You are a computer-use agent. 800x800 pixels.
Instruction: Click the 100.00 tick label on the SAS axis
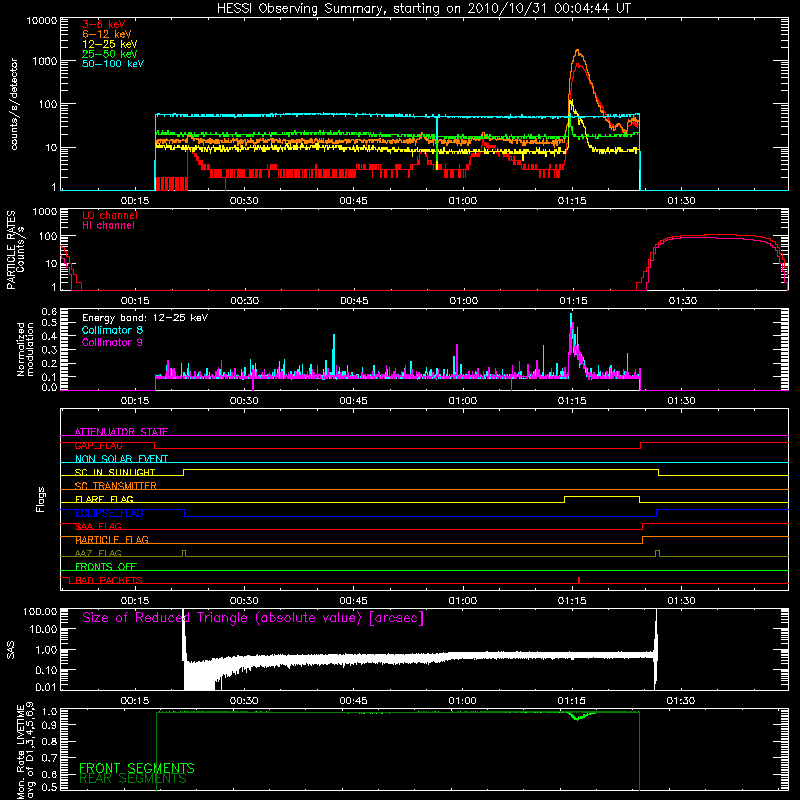(x=40, y=611)
